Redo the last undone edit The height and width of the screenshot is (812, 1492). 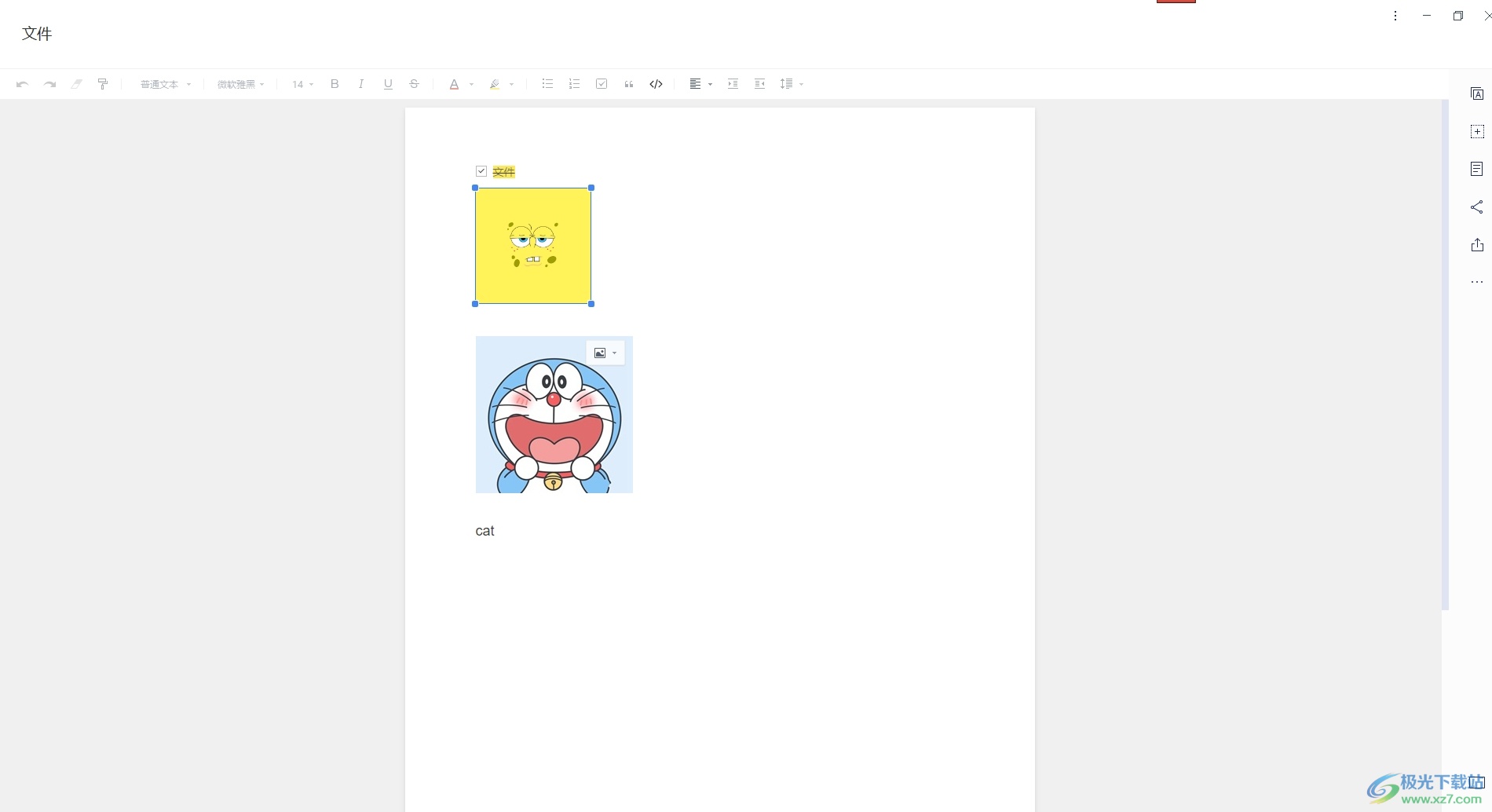click(49, 84)
